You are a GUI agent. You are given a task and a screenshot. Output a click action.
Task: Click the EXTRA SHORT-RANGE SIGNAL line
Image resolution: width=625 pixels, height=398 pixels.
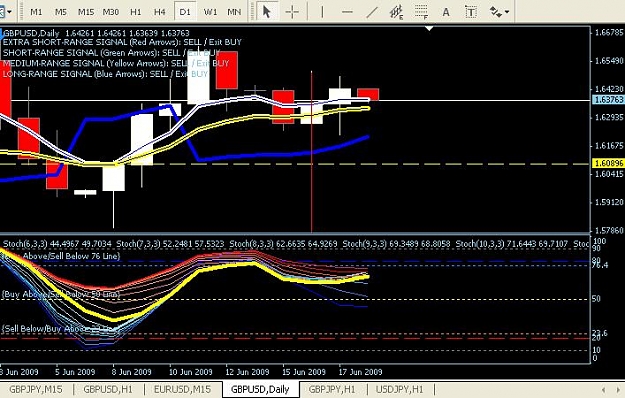pyautogui.click(x=122, y=42)
